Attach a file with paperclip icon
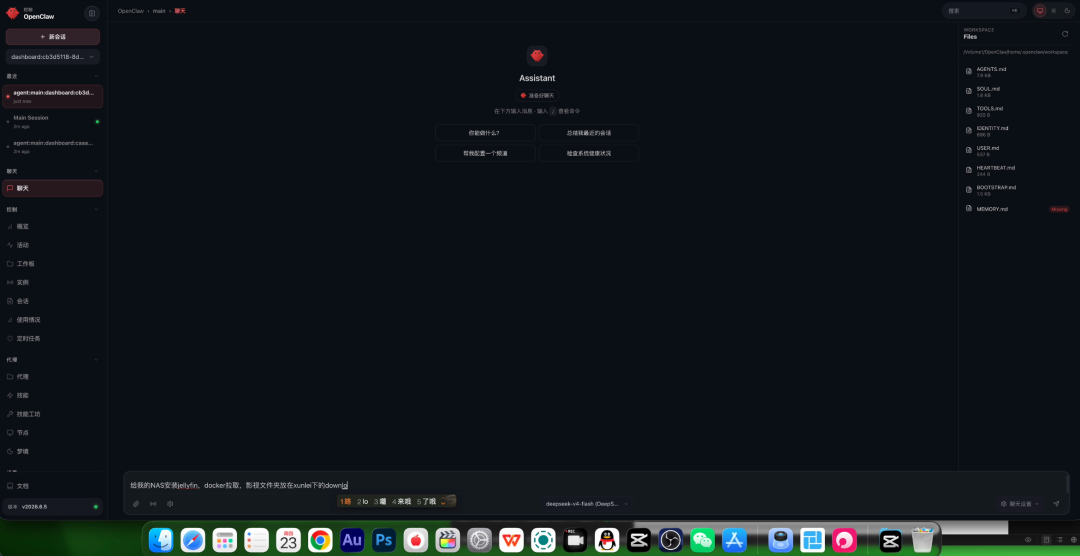1080x556 pixels. tap(136, 504)
